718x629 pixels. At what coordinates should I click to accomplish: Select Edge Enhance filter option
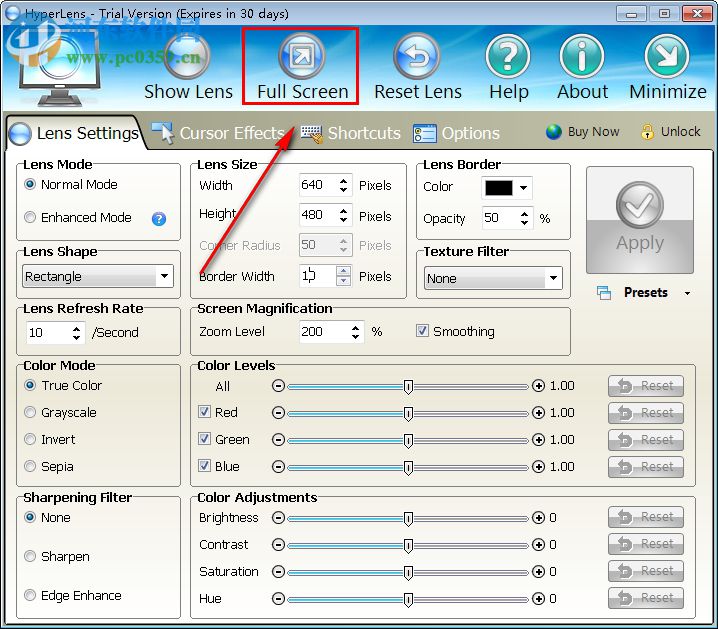pos(30,595)
